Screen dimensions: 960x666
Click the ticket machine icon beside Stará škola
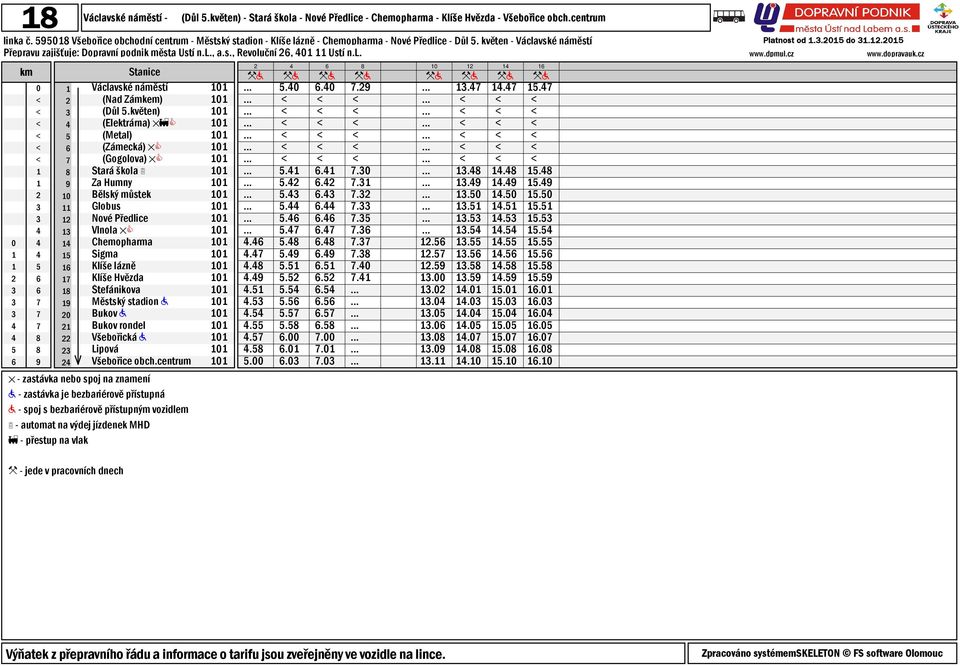tap(143, 171)
